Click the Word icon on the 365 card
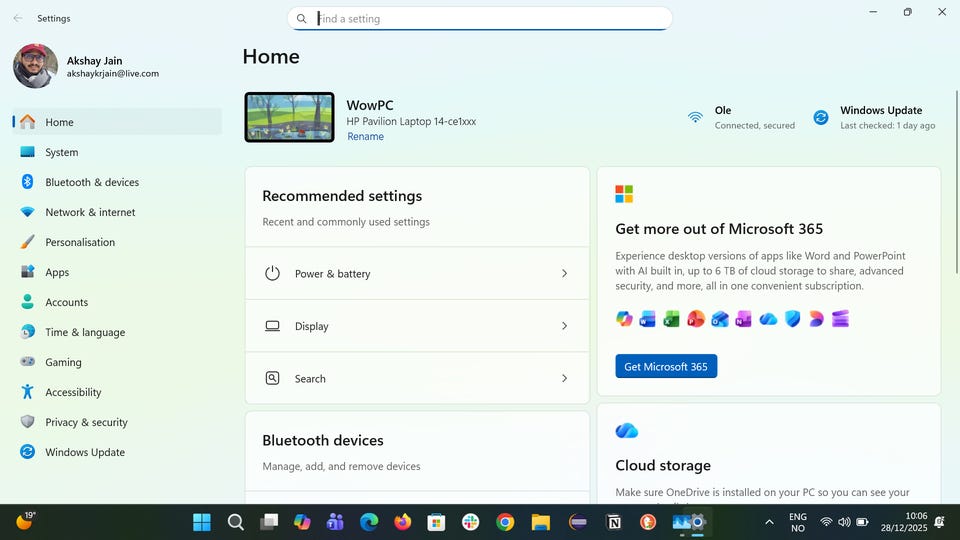This screenshot has width=960, height=540. tap(647, 319)
